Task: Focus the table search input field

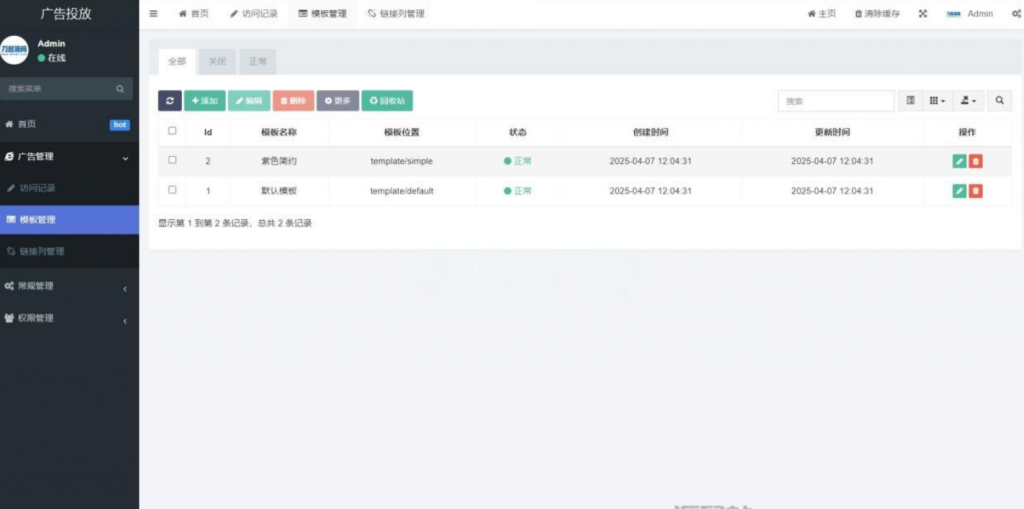Action: point(836,101)
